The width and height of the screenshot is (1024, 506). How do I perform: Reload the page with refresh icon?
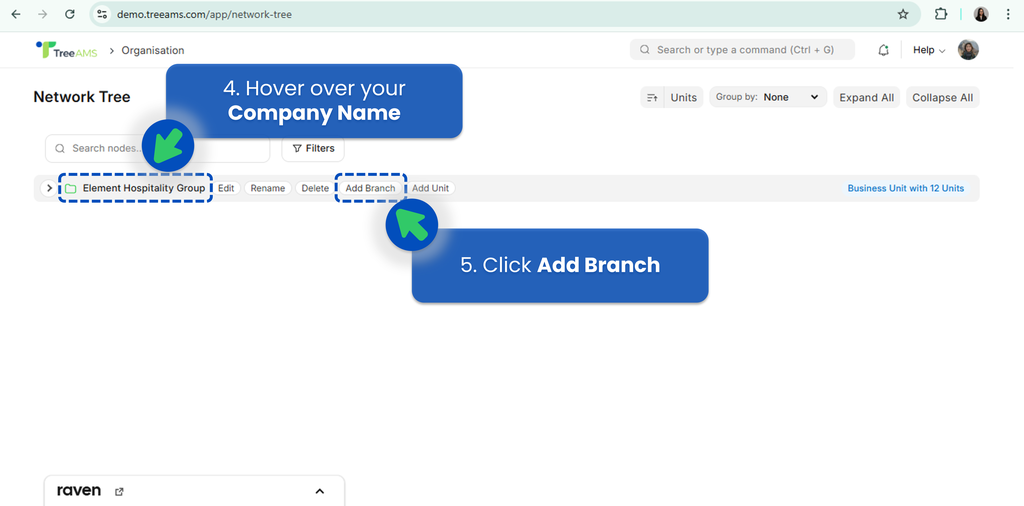pos(69,14)
